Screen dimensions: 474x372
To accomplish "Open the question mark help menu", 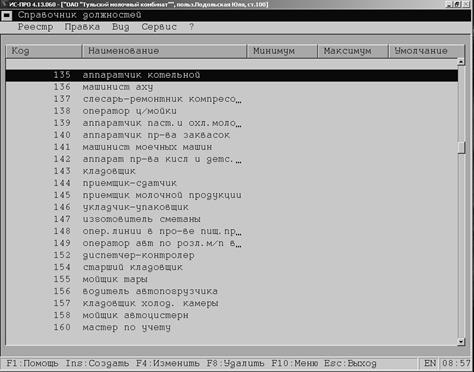I will pyautogui.click(x=191, y=27).
